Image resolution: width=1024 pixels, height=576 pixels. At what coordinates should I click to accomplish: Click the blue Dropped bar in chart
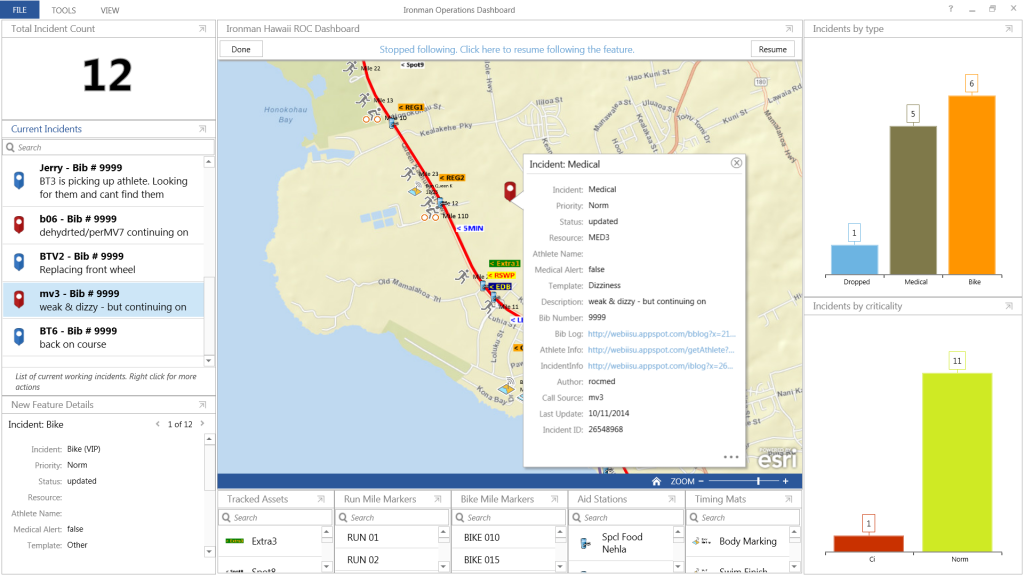point(854,259)
